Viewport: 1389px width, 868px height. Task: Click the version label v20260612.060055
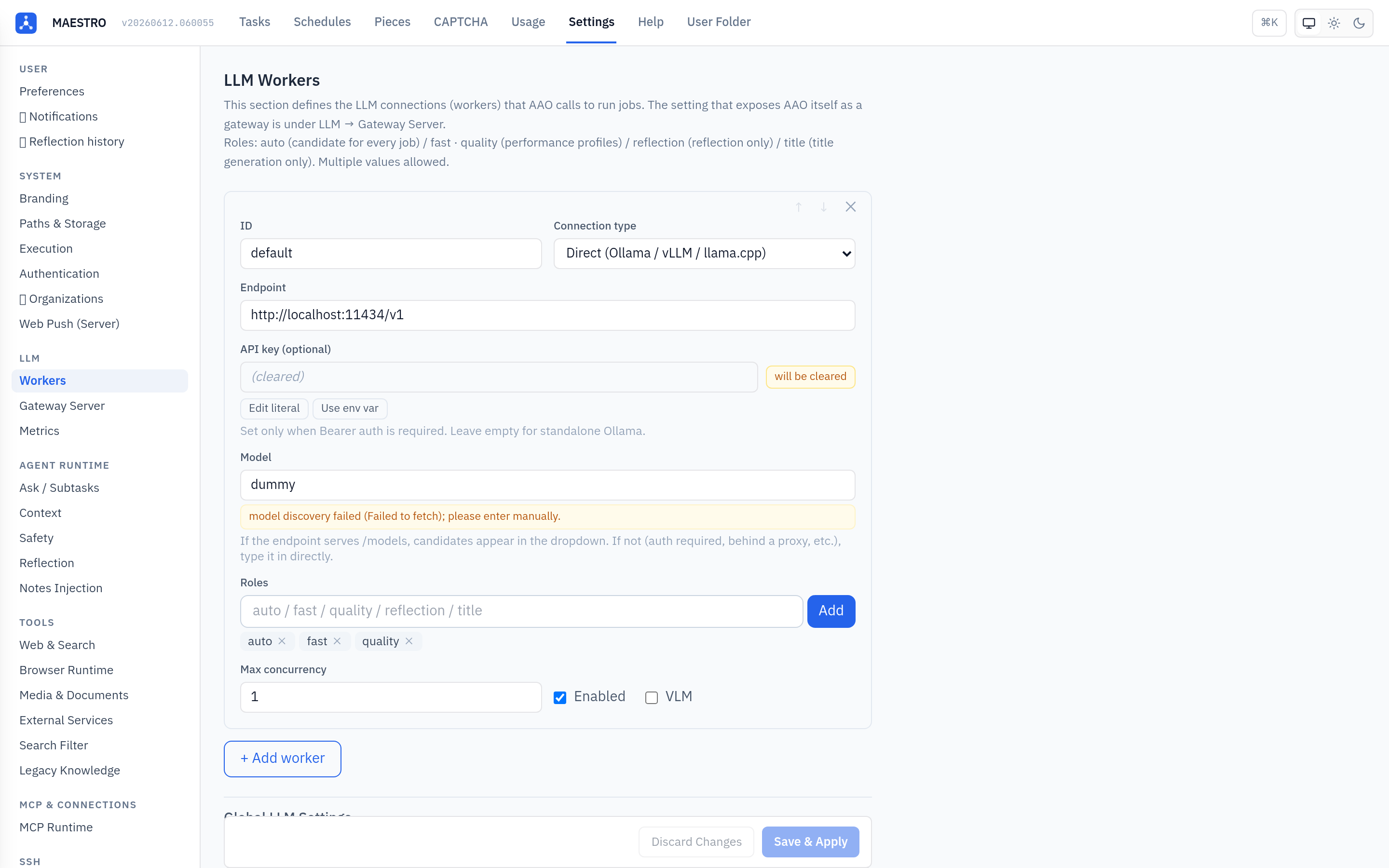click(168, 23)
